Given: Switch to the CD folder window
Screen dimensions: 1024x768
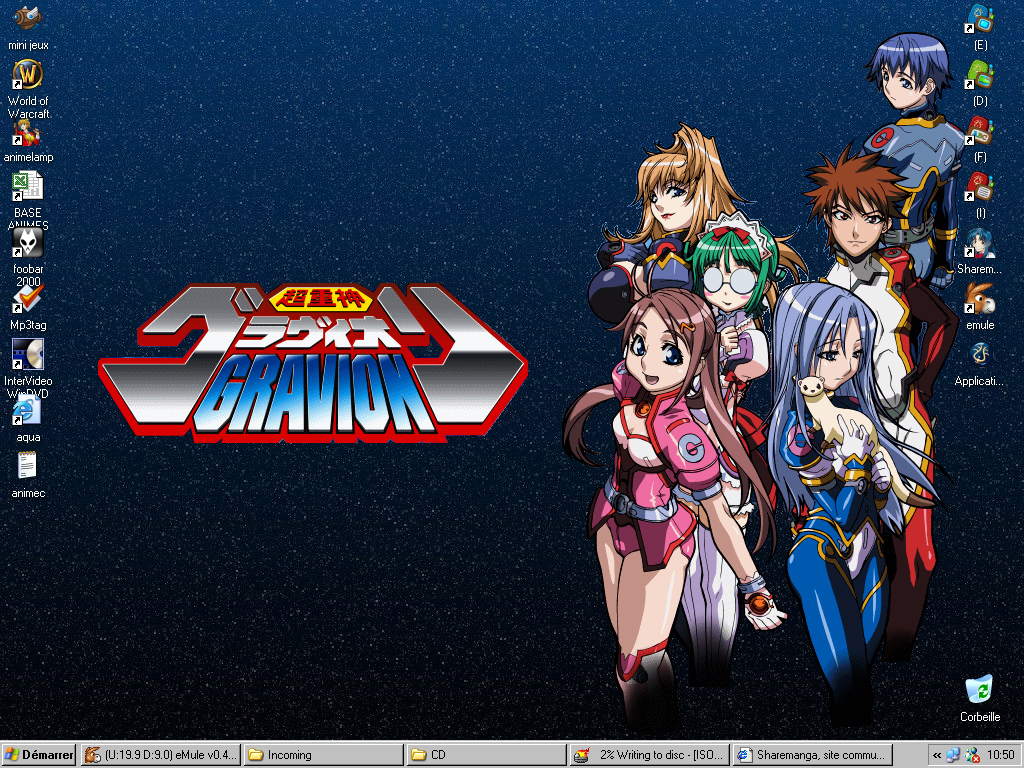Looking at the screenshot, I should (x=486, y=755).
